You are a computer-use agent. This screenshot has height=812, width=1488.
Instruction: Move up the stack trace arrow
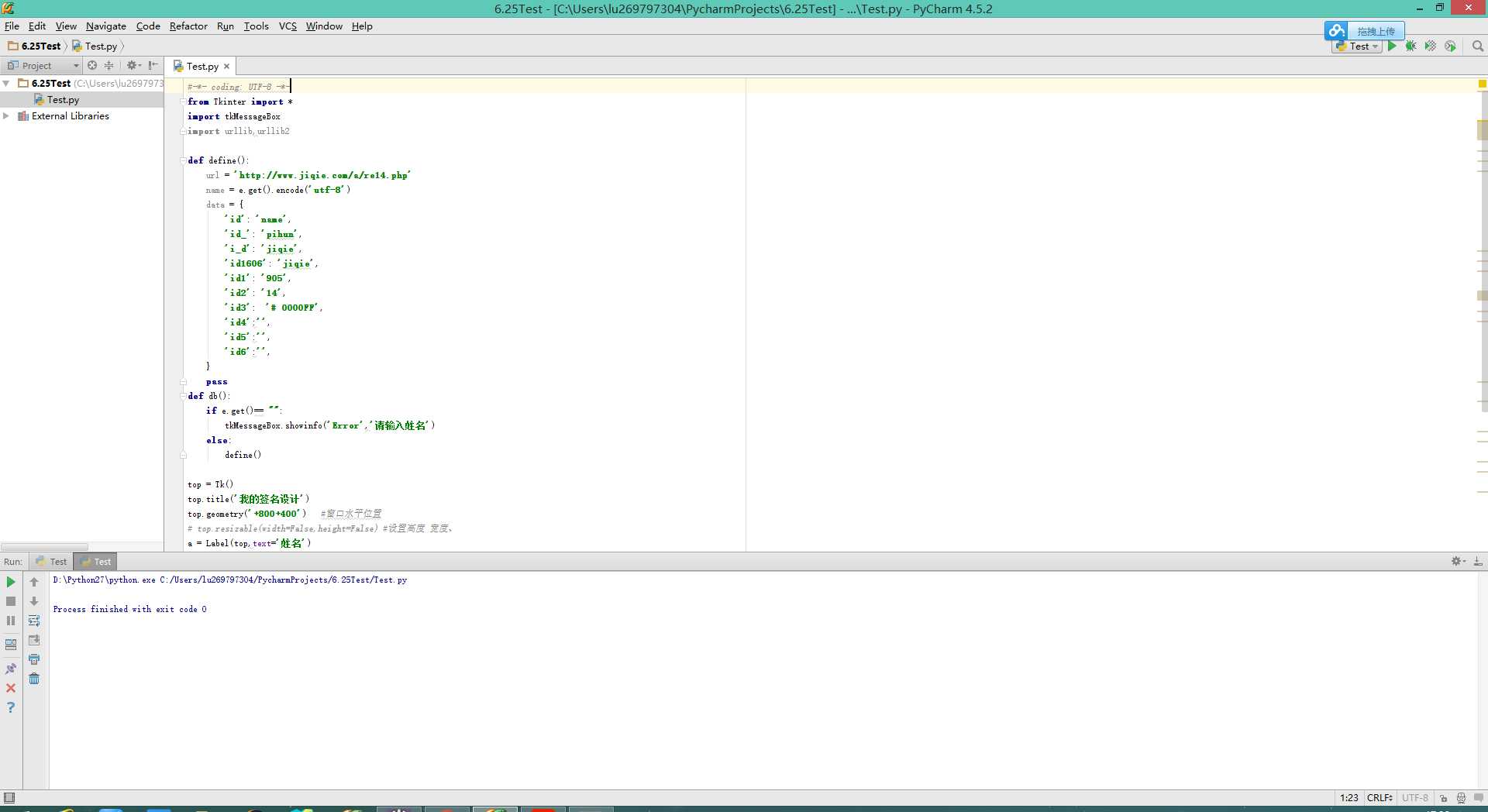(34, 582)
